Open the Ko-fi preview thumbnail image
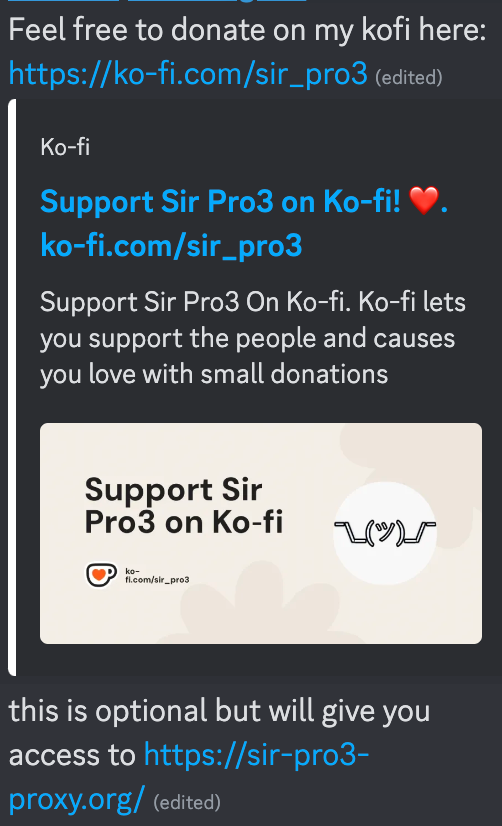 click(x=261, y=533)
